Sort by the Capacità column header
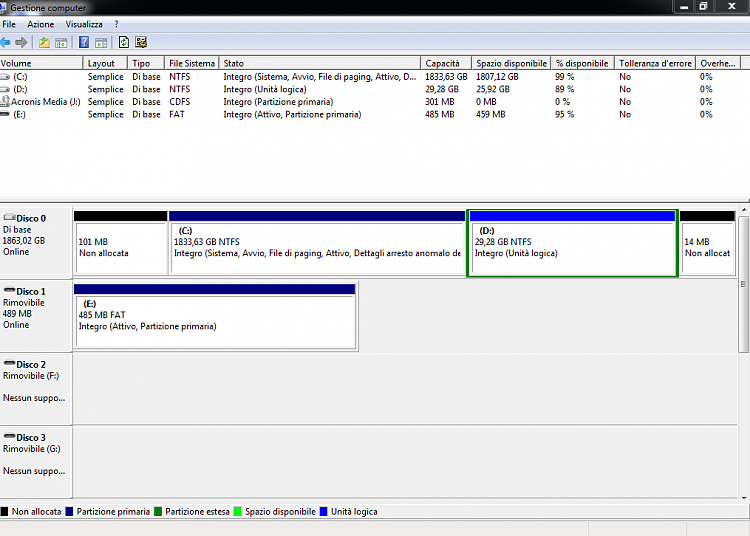This screenshot has width=750, height=536. (x=446, y=63)
